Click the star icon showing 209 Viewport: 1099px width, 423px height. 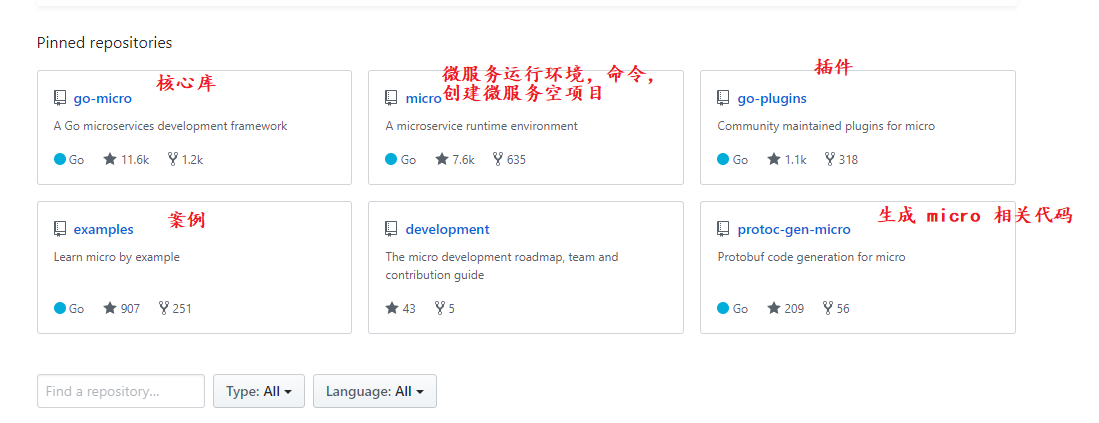[774, 308]
